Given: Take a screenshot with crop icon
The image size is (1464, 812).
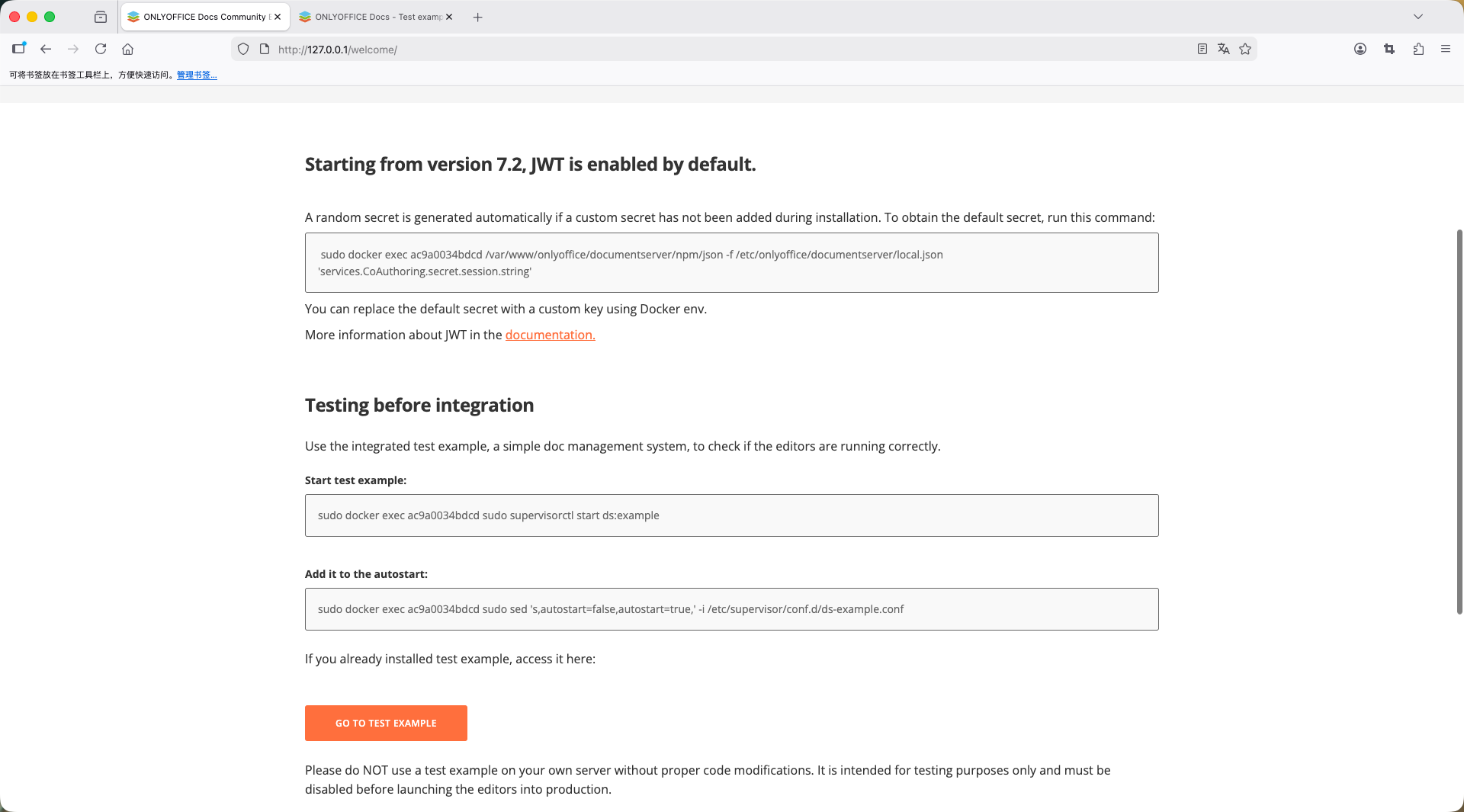Looking at the screenshot, I should pos(1389,49).
